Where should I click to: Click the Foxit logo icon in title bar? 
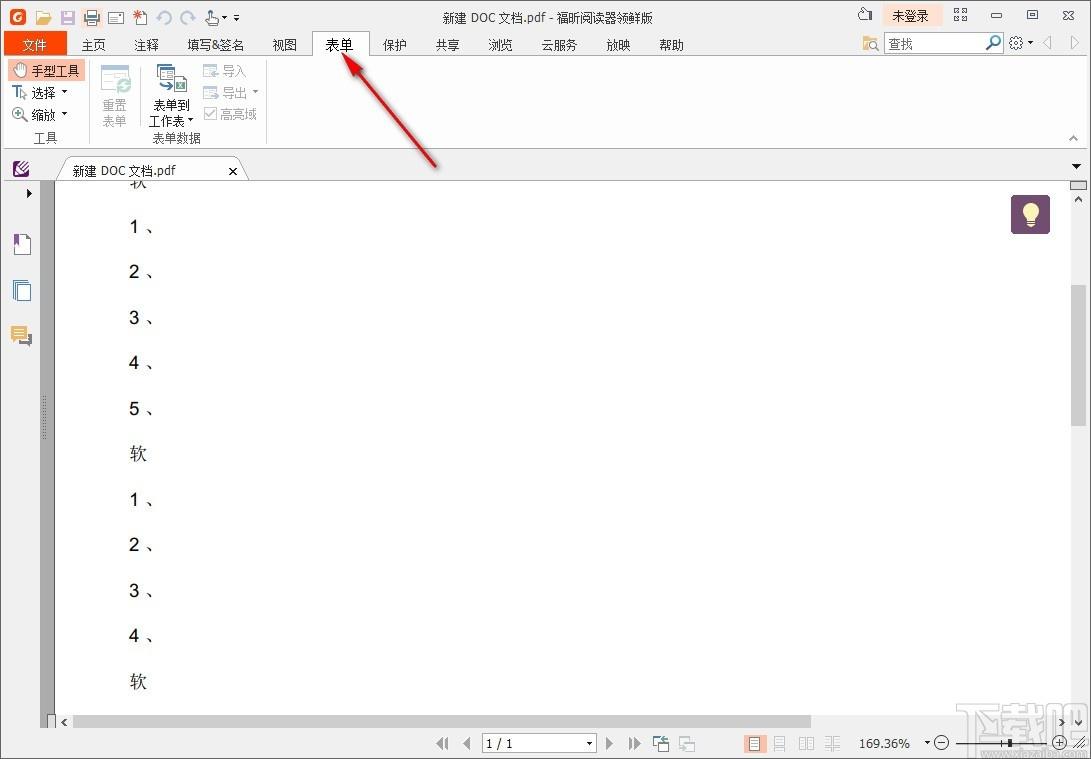18,17
